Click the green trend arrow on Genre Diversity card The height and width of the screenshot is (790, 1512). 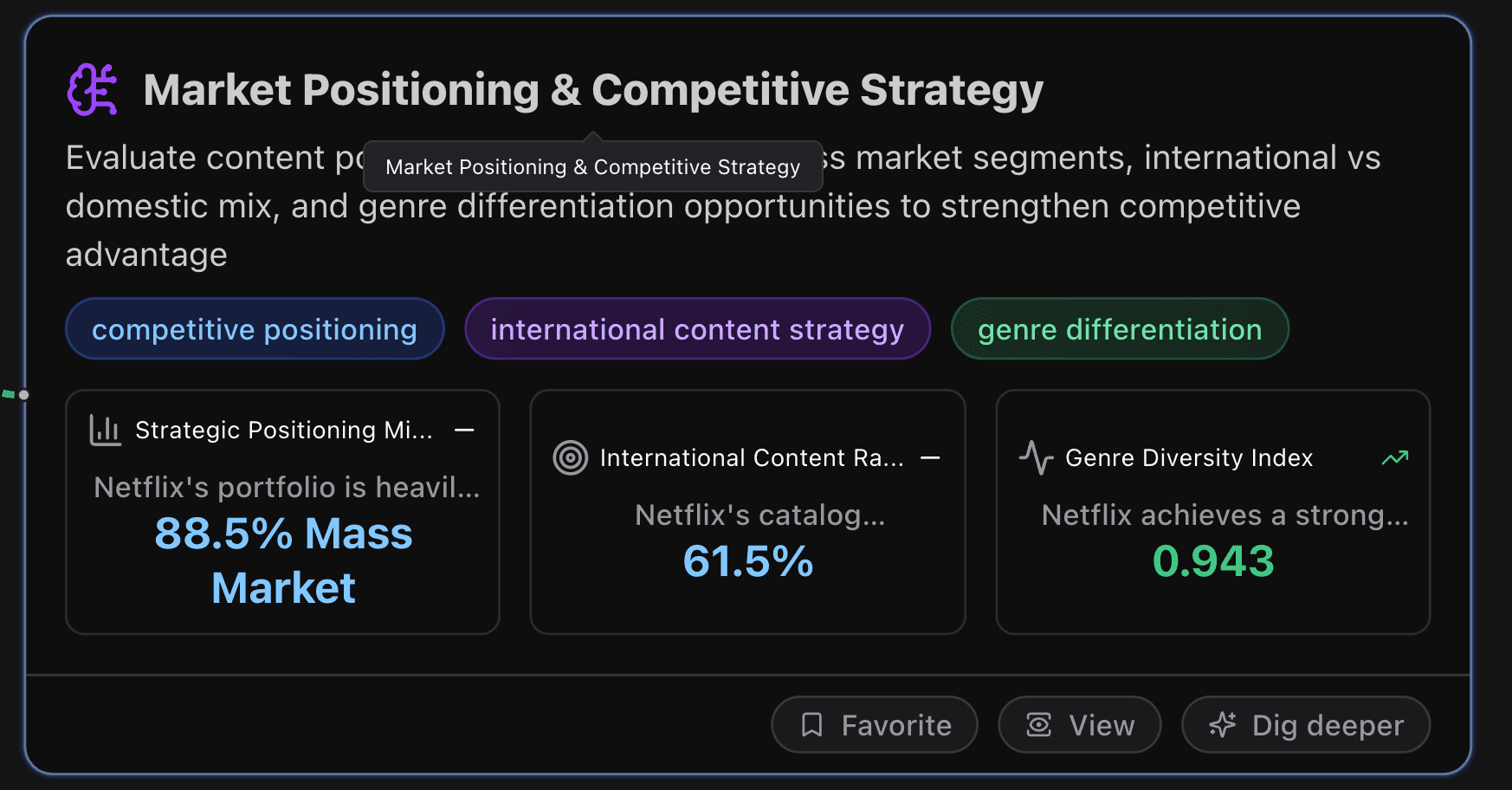pyautogui.click(x=1394, y=457)
